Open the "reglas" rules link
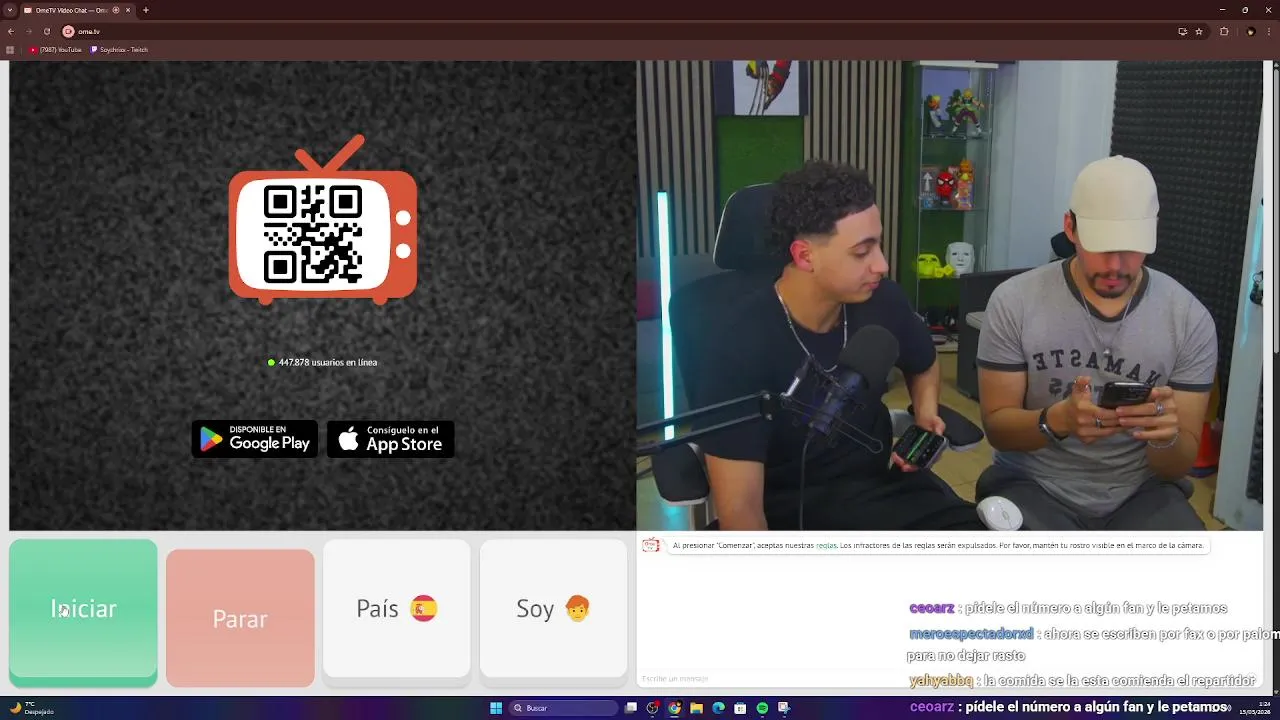The image size is (1280, 720). [826, 546]
